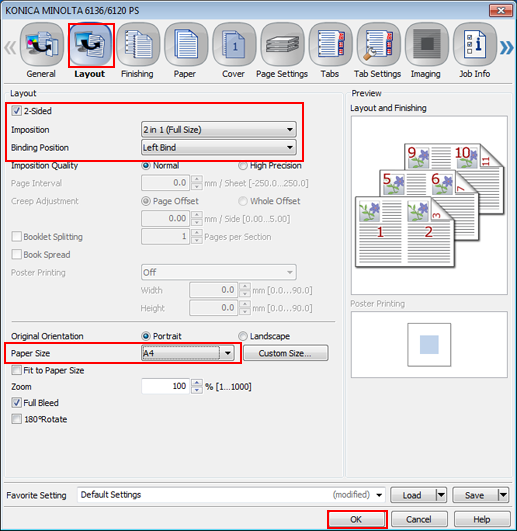Enable the Book Spread checkbox
This screenshot has width=517, height=531.
[16, 254]
